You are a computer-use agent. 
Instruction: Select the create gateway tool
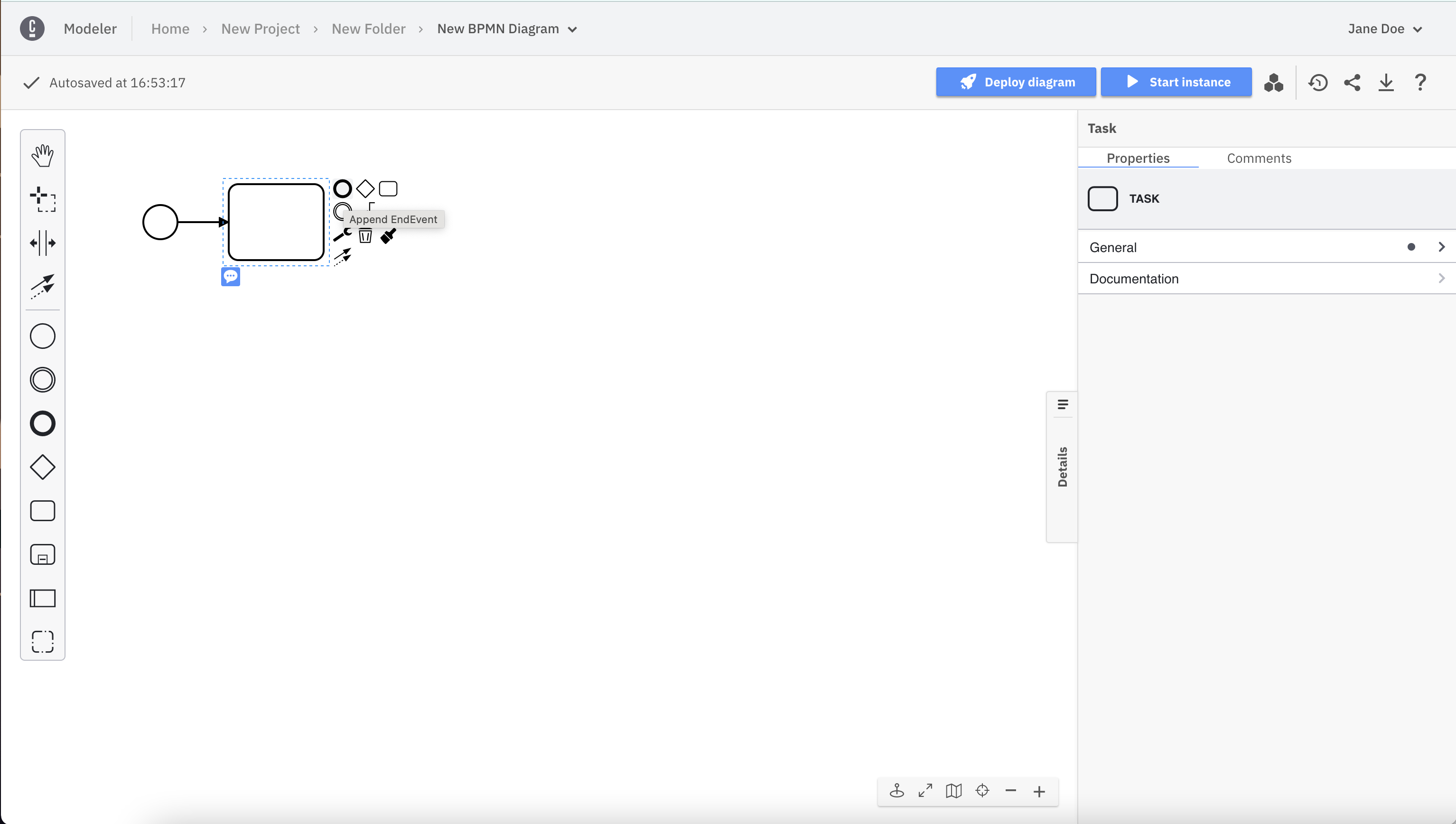[42, 467]
